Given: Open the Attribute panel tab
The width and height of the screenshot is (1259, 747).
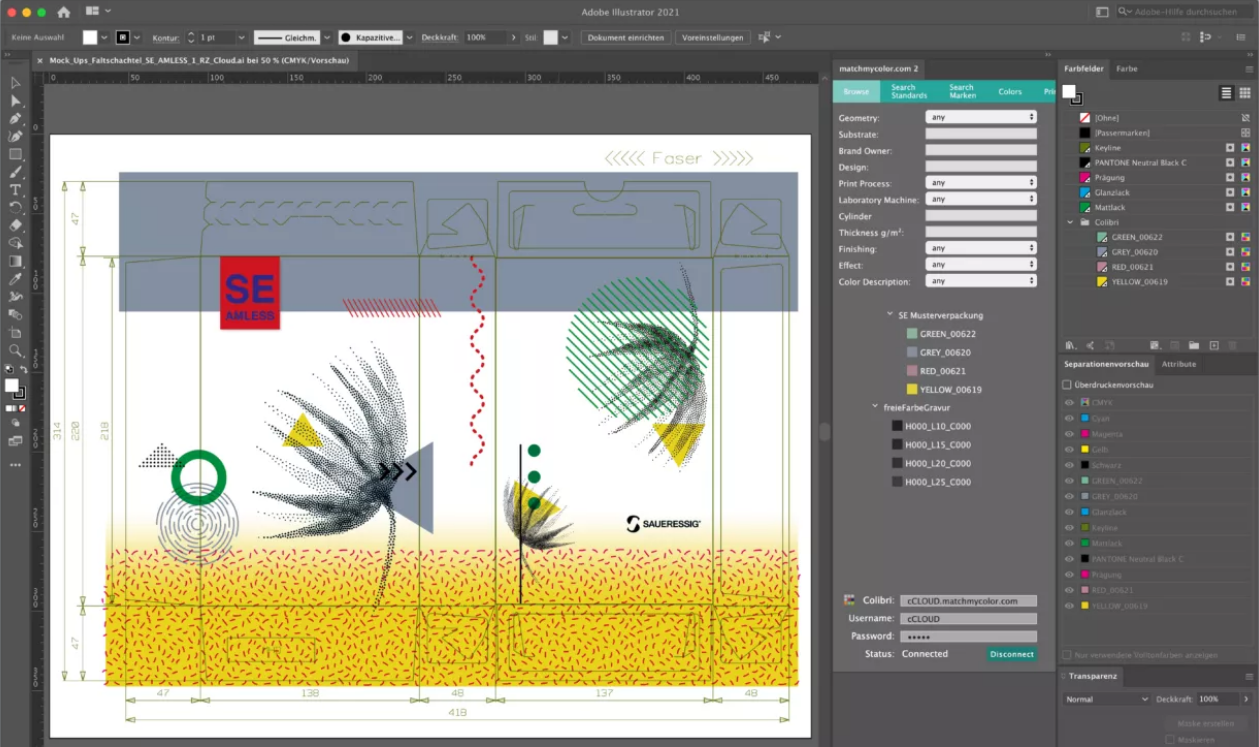Looking at the screenshot, I should point(1179,364).
